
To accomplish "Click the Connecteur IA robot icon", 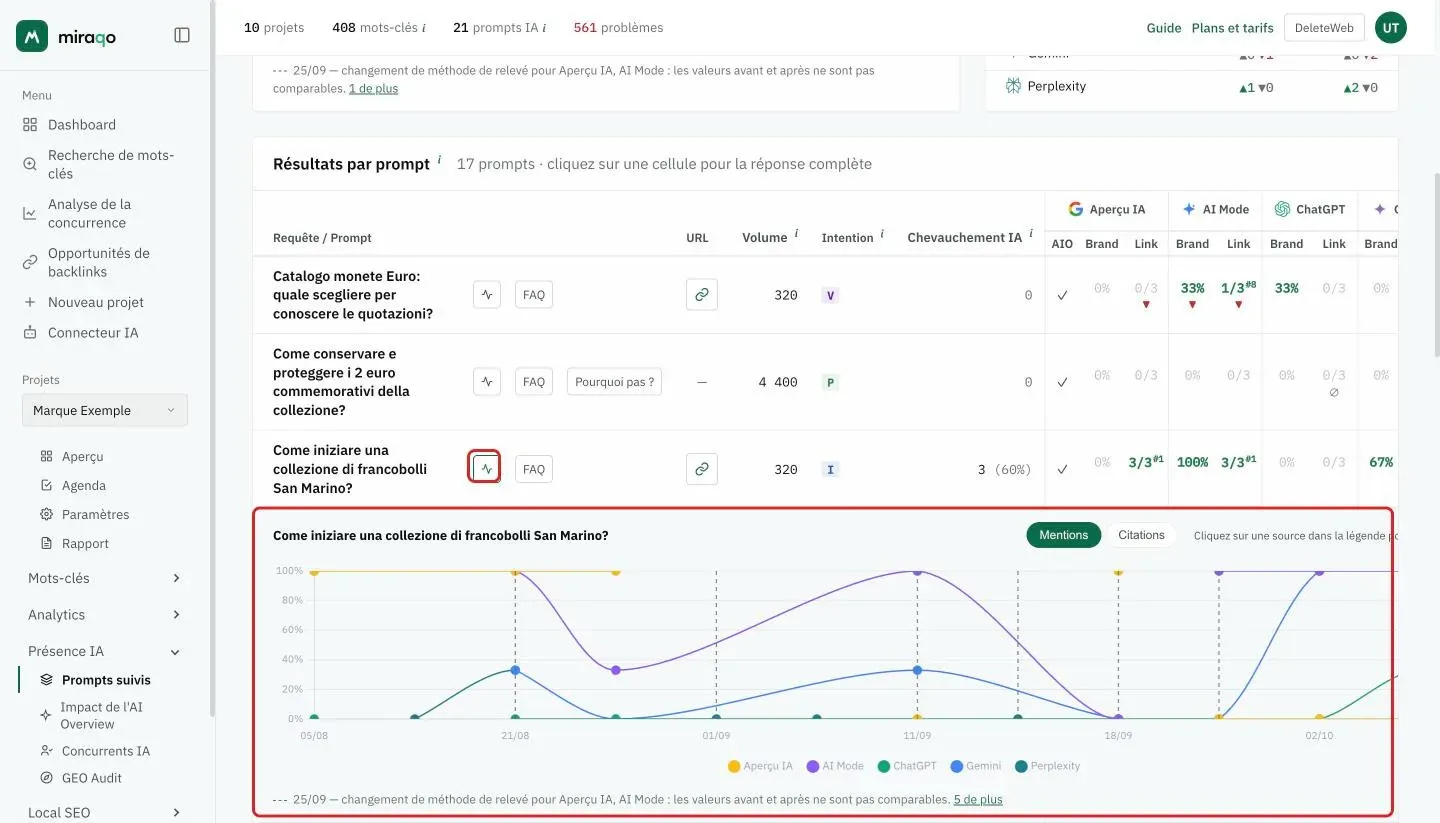I will pyautogui.click(x=30, y=333).
